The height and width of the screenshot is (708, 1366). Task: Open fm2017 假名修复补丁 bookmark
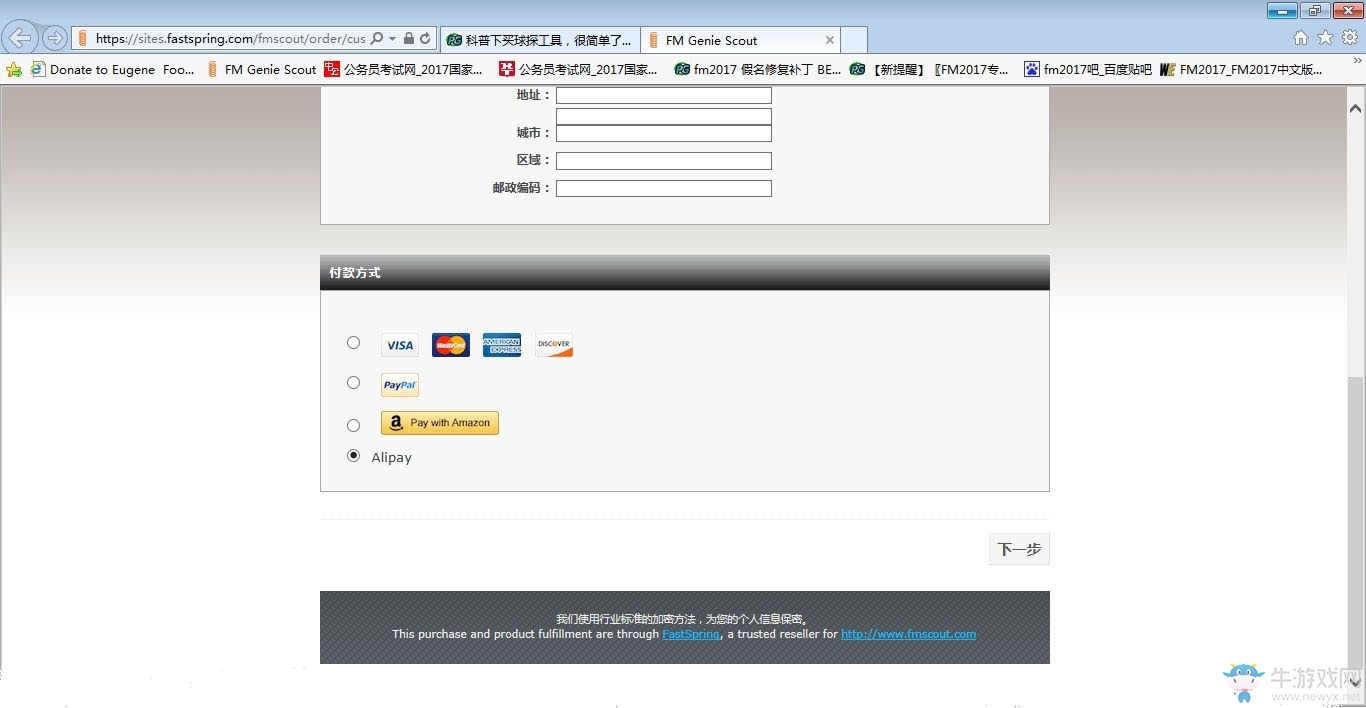758,70
